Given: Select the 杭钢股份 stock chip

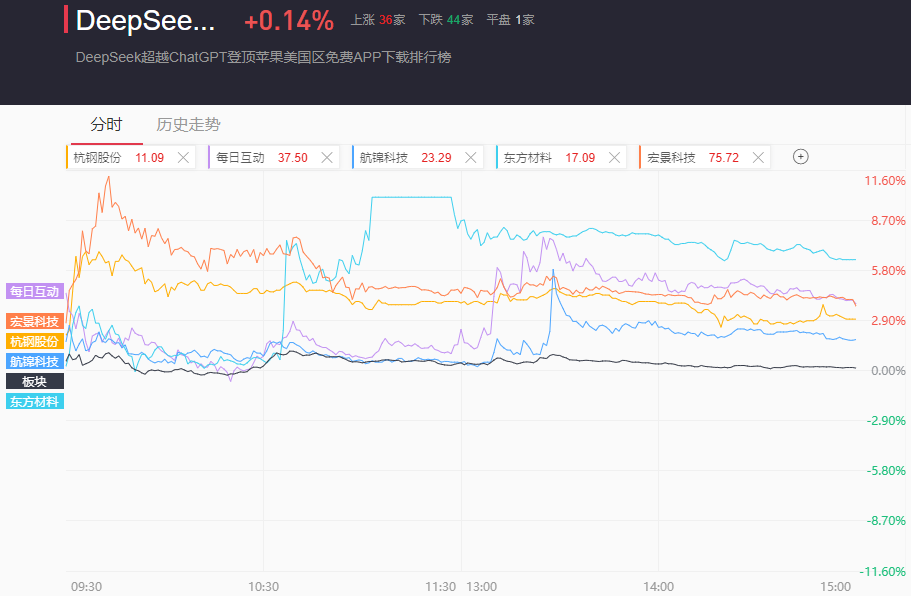Looking at the screenshot, I should point(130,157).
